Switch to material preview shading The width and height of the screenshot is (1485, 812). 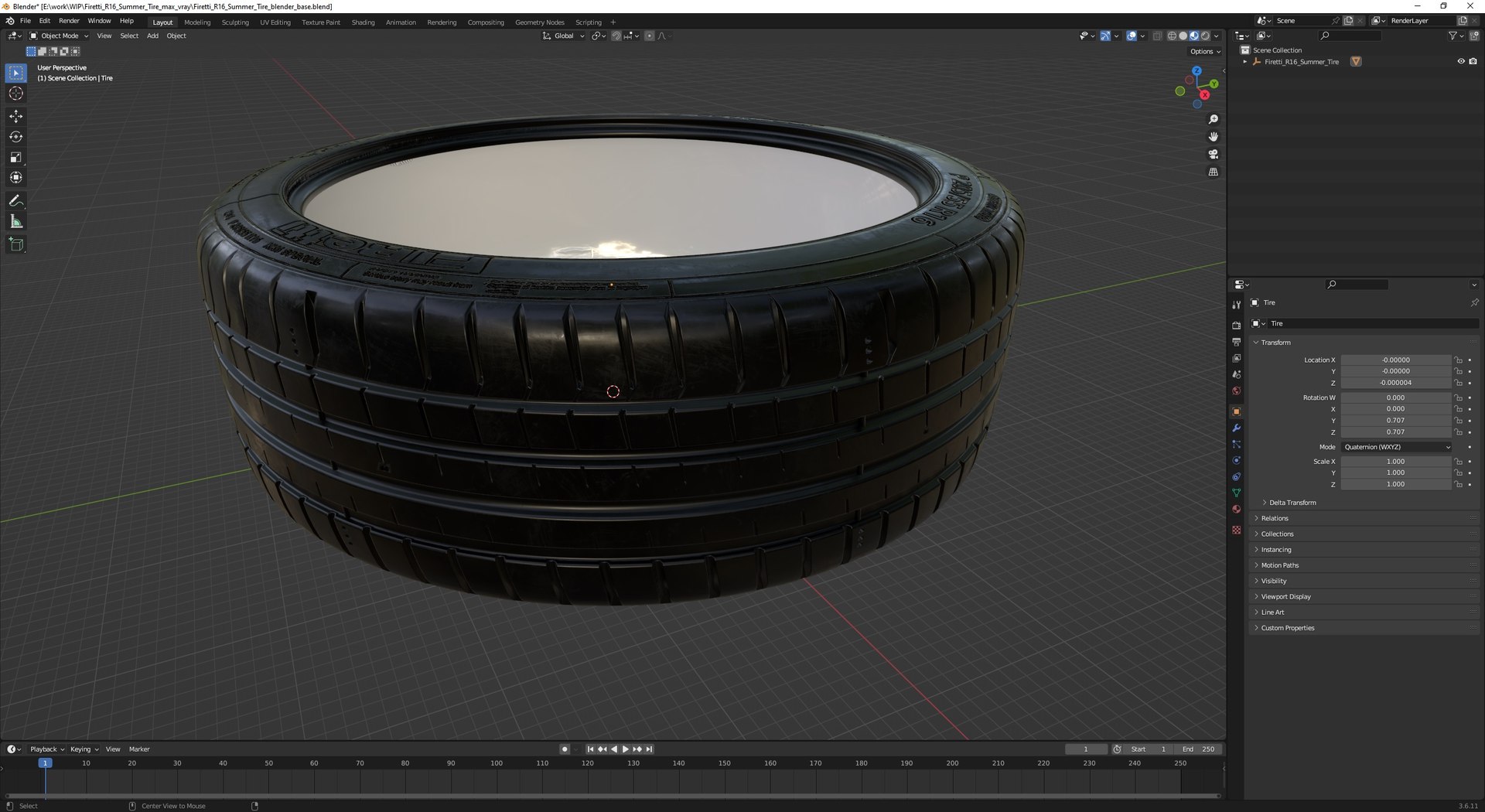[1194, 36]
